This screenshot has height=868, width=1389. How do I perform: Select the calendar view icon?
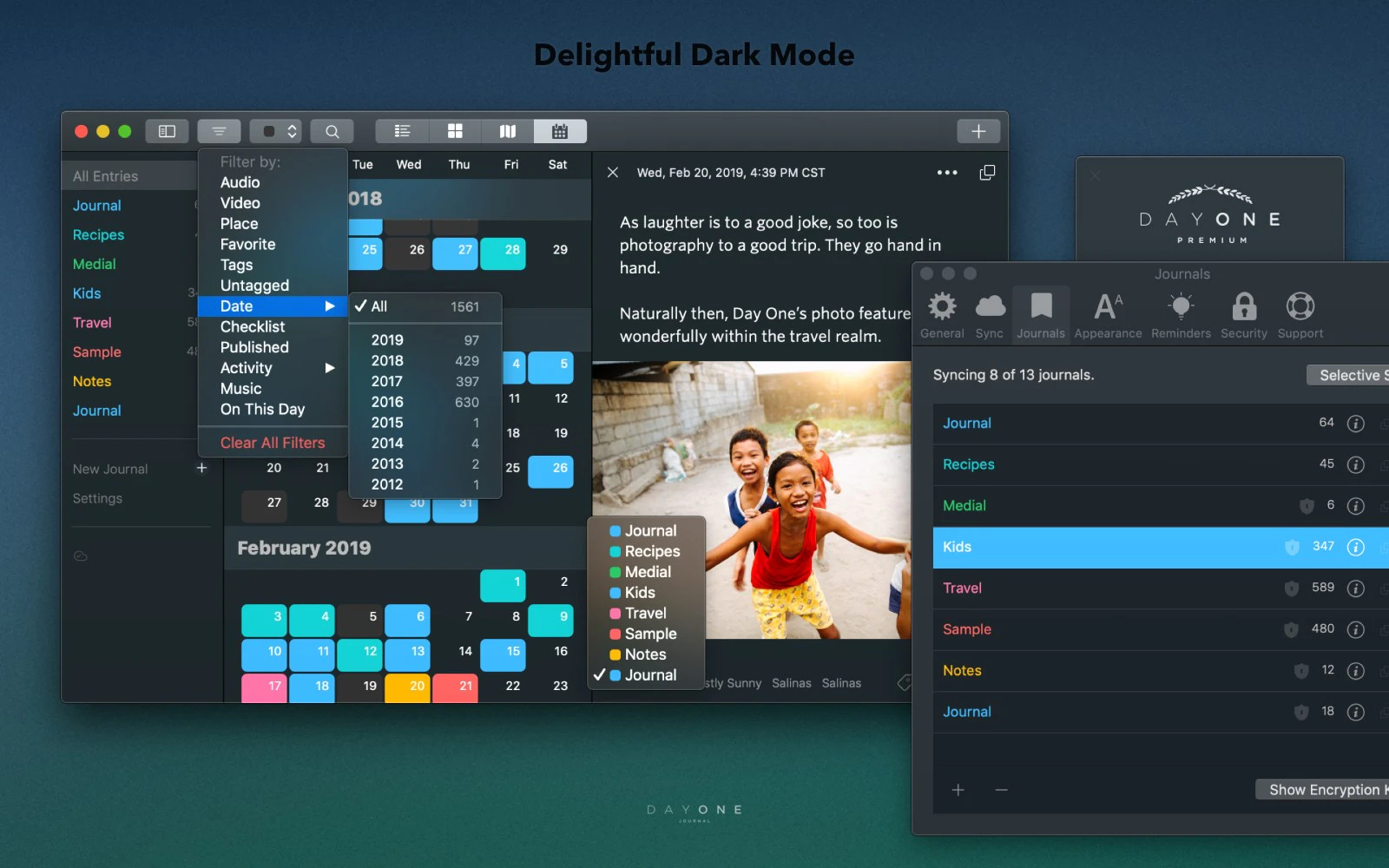pos(560,130)
